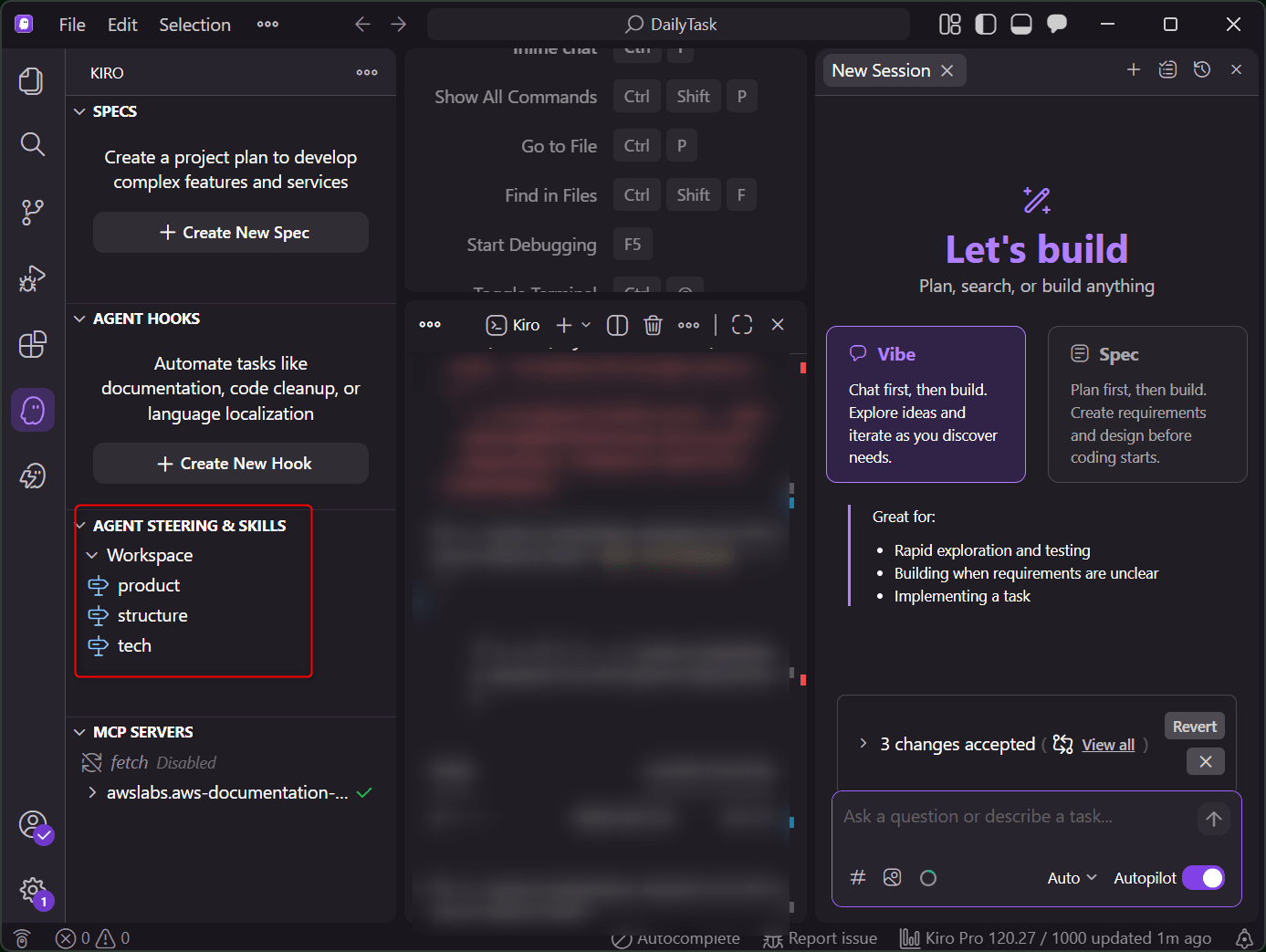The height and width of the screenshot is (952, 1266).
Task: Select the Spec session mode card
Action: (1147, 404)
